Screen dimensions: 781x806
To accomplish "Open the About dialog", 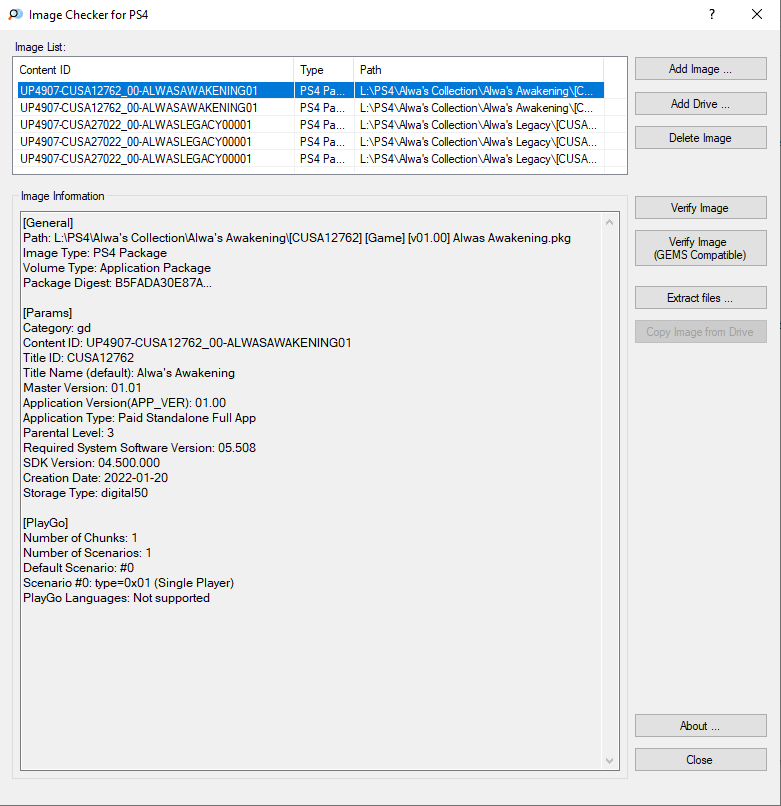I will 700,726.
